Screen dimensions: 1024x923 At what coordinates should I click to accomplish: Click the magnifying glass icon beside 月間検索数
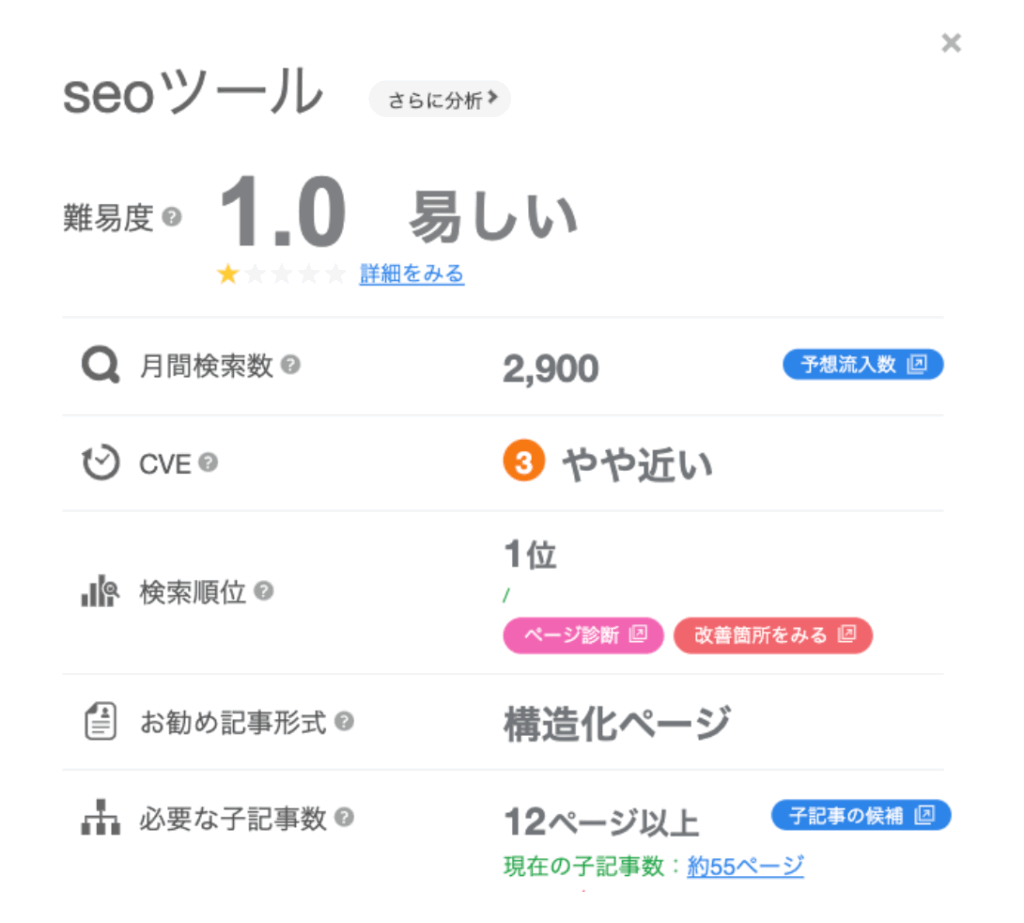[98, 366]
